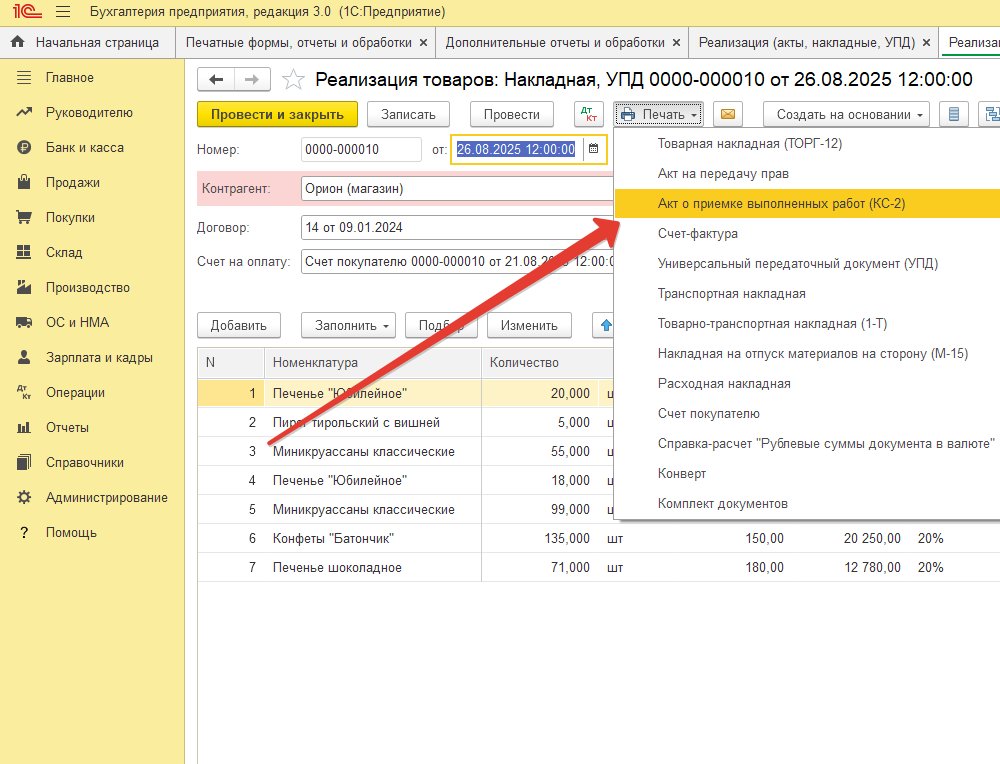This screenshot has width=1000, height=764.
Task: Move row up with blue arrow button
Action: [605, 325]
